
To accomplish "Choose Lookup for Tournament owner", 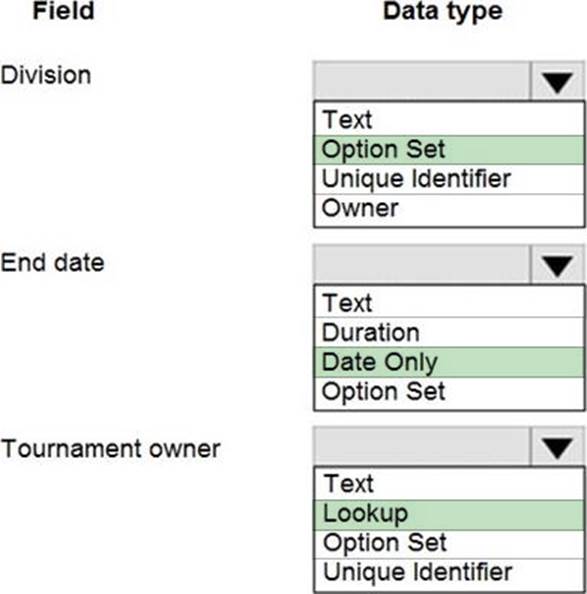I will (449, 515).
